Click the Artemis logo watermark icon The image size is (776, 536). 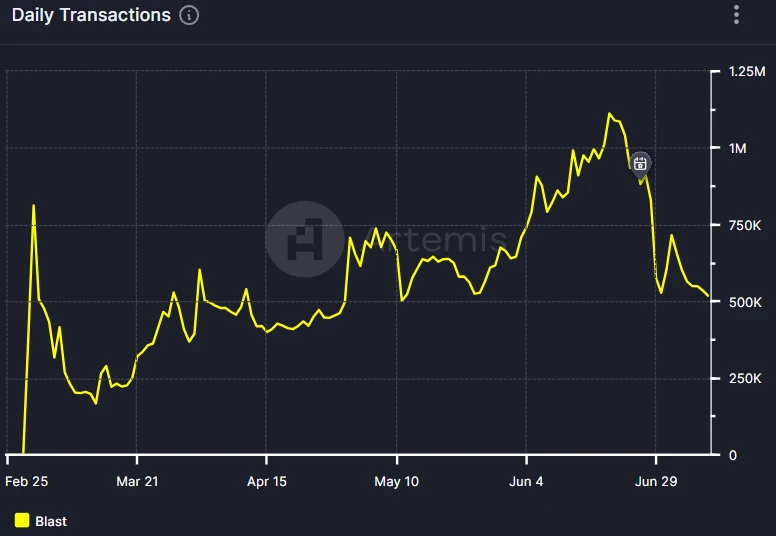pos(304,240)
